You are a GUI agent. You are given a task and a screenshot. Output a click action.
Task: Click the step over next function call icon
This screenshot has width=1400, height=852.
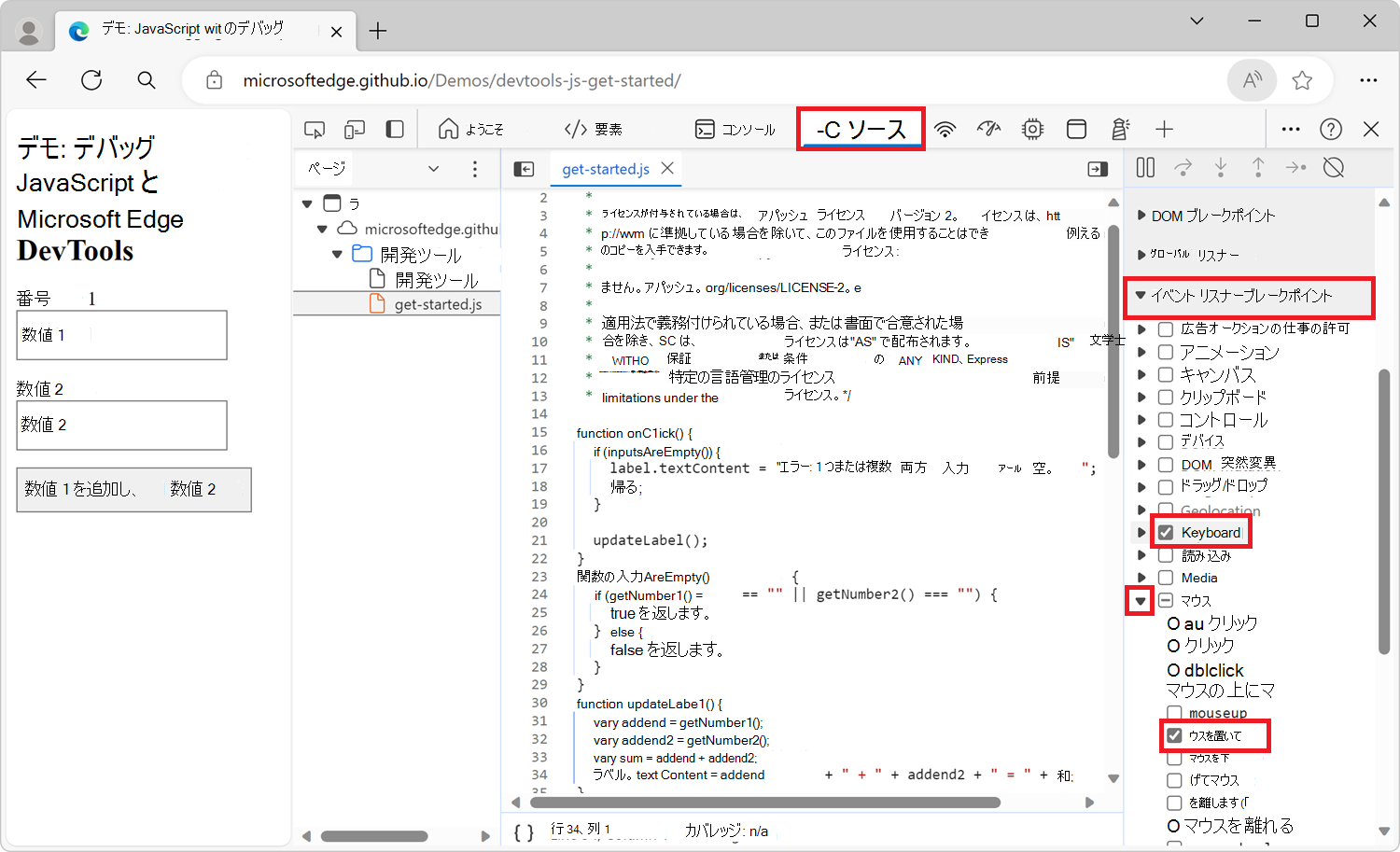1183,168
